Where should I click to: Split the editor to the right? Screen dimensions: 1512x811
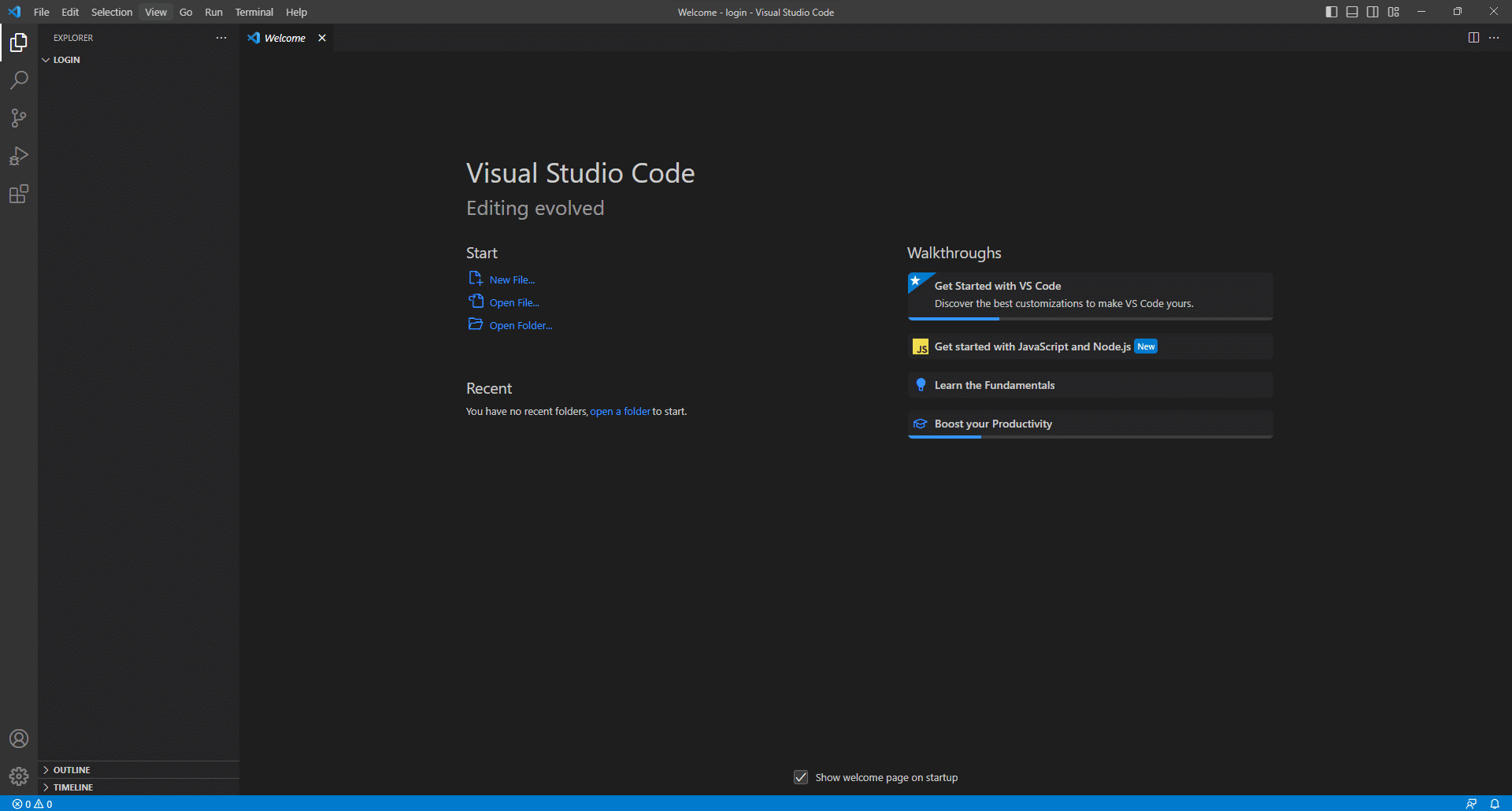point(1473,38)
